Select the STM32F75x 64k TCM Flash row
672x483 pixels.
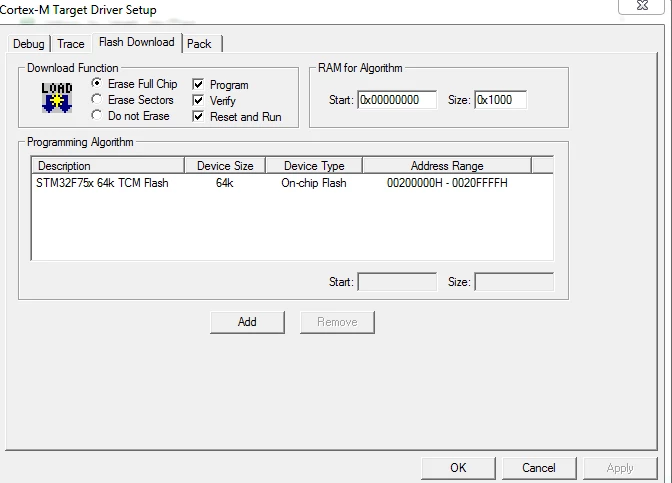[x=292, y=183]
